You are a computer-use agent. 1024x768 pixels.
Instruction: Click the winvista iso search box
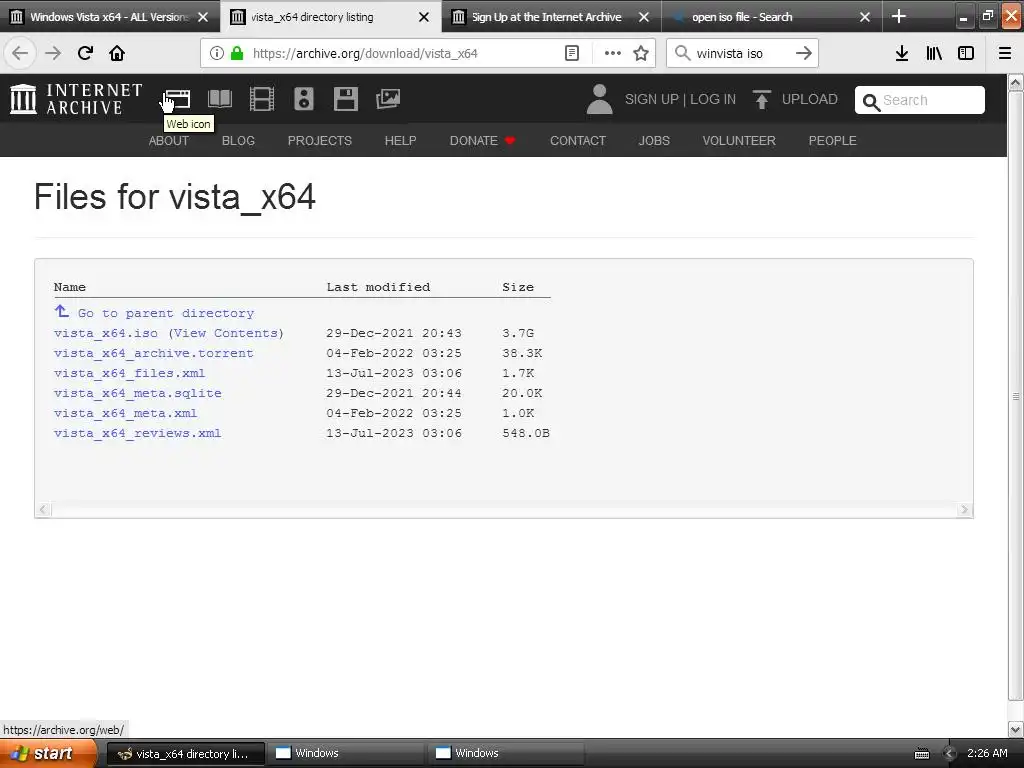(743, 53)
